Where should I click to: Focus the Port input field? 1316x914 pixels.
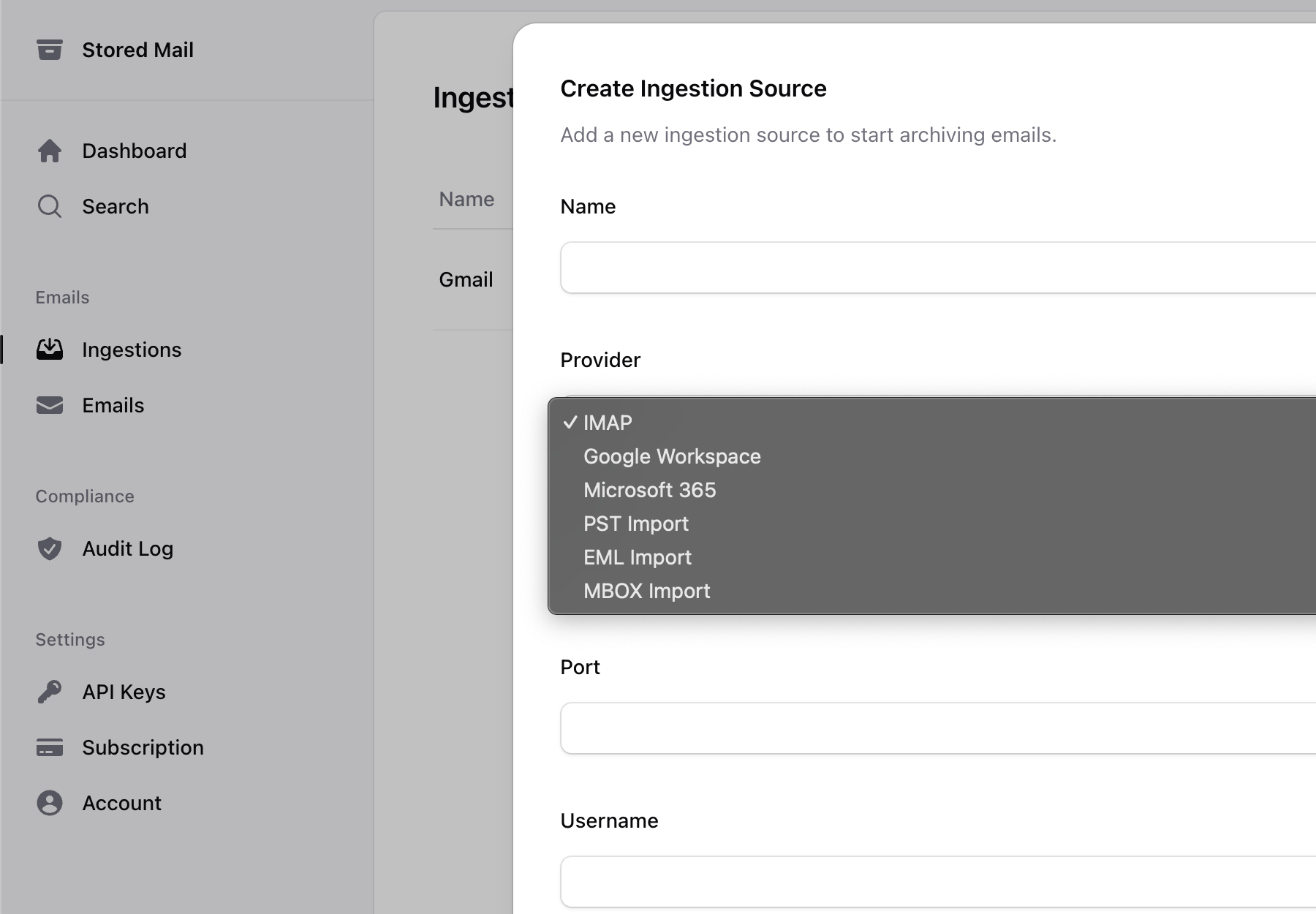pyautogui.click(x=936, y=728)
